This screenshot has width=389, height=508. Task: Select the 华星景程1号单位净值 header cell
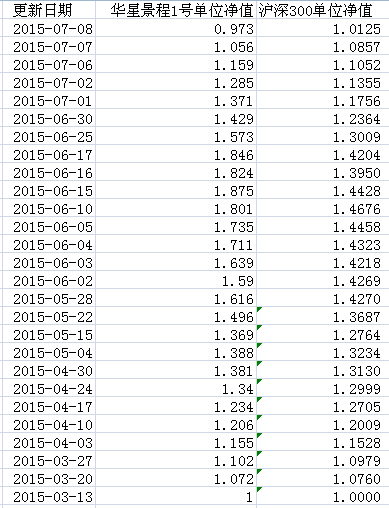pyautogui.click(x=176, y=10)
